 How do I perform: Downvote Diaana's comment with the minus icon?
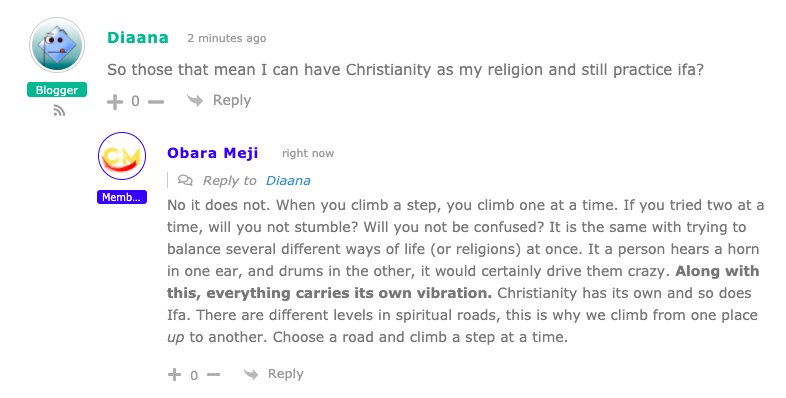pos(156,102)
